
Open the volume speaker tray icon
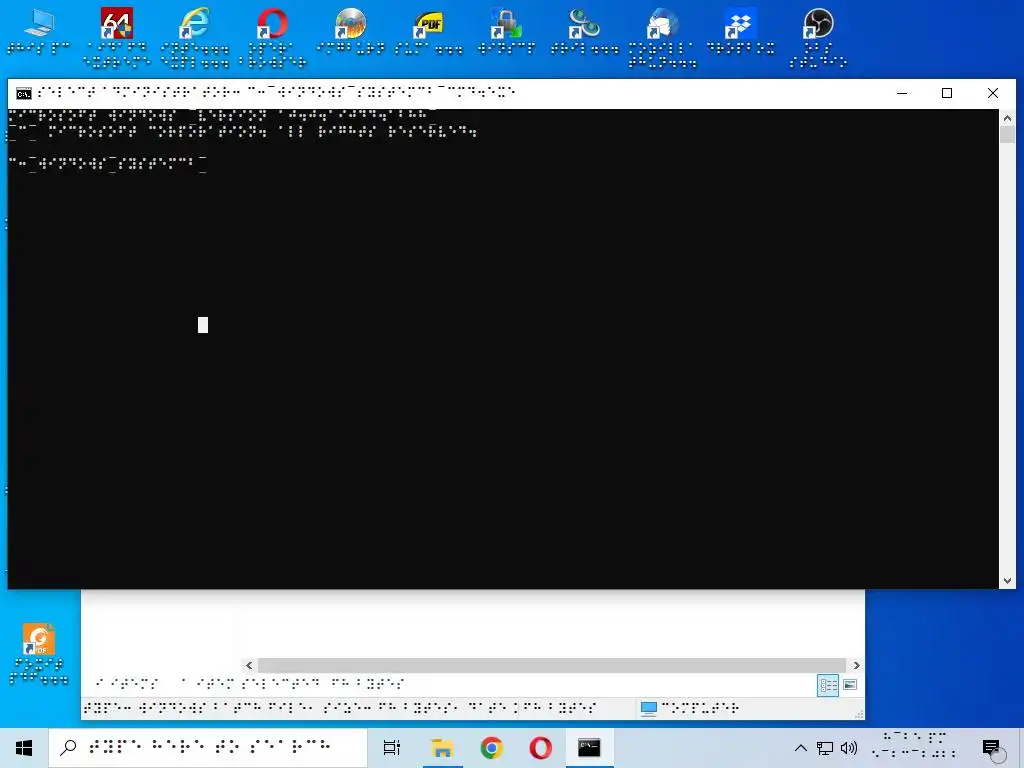849,748
